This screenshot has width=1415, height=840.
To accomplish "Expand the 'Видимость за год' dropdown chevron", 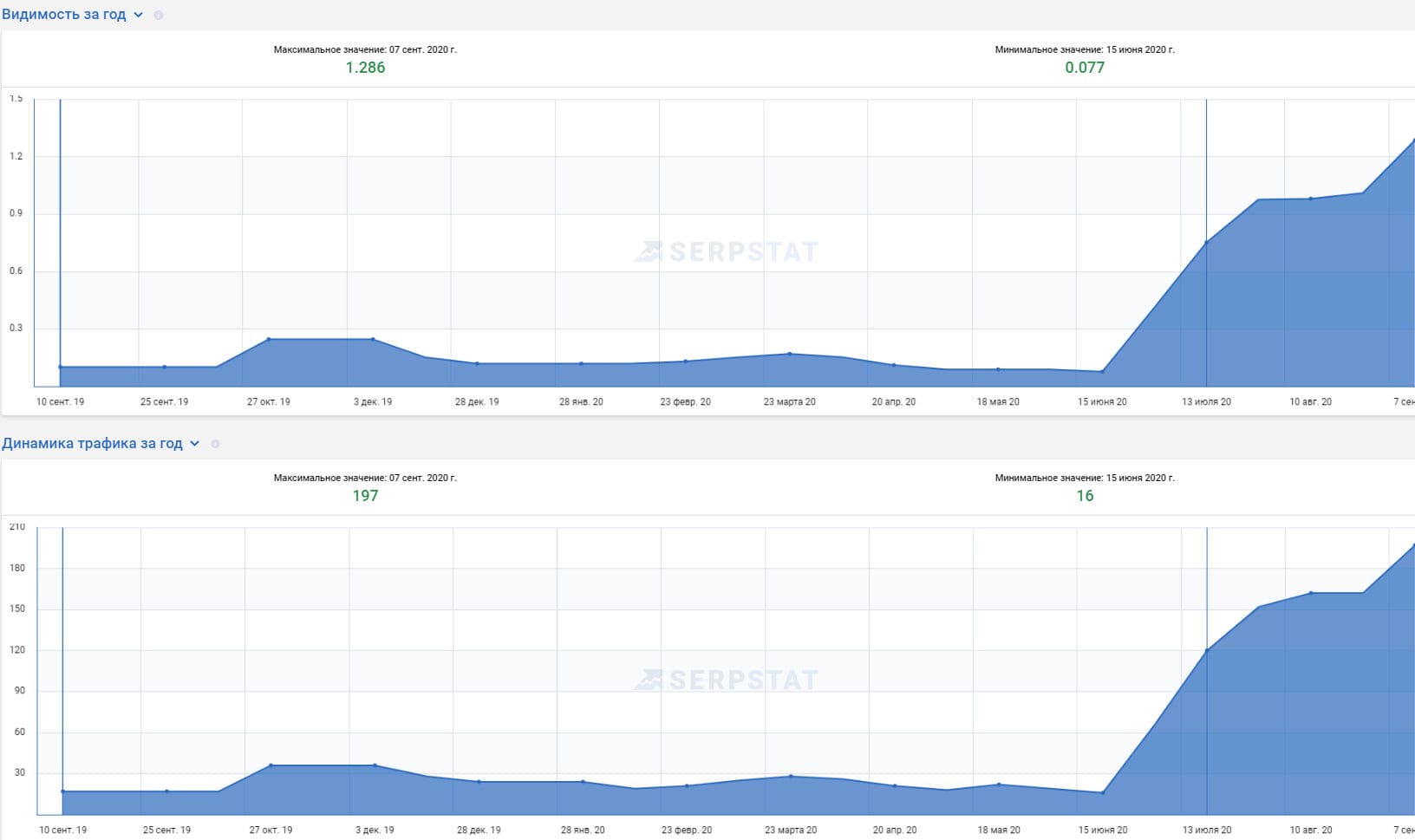I will pos(138,15).
